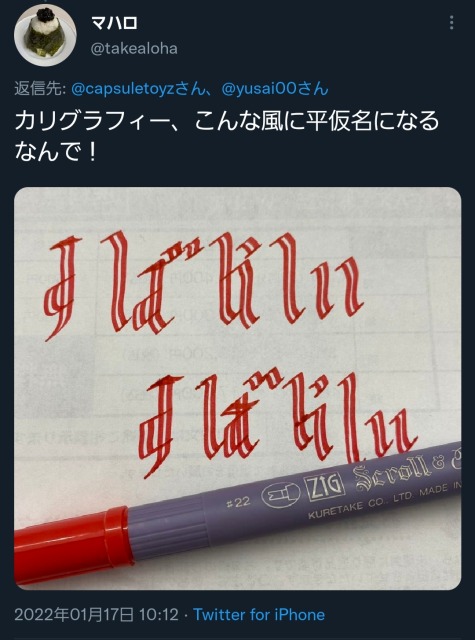Click the 2022年01月17日 10:12 timestamp
Image resolution: width=475 pixels, height=640 pixels.
(x=97, y=615)
